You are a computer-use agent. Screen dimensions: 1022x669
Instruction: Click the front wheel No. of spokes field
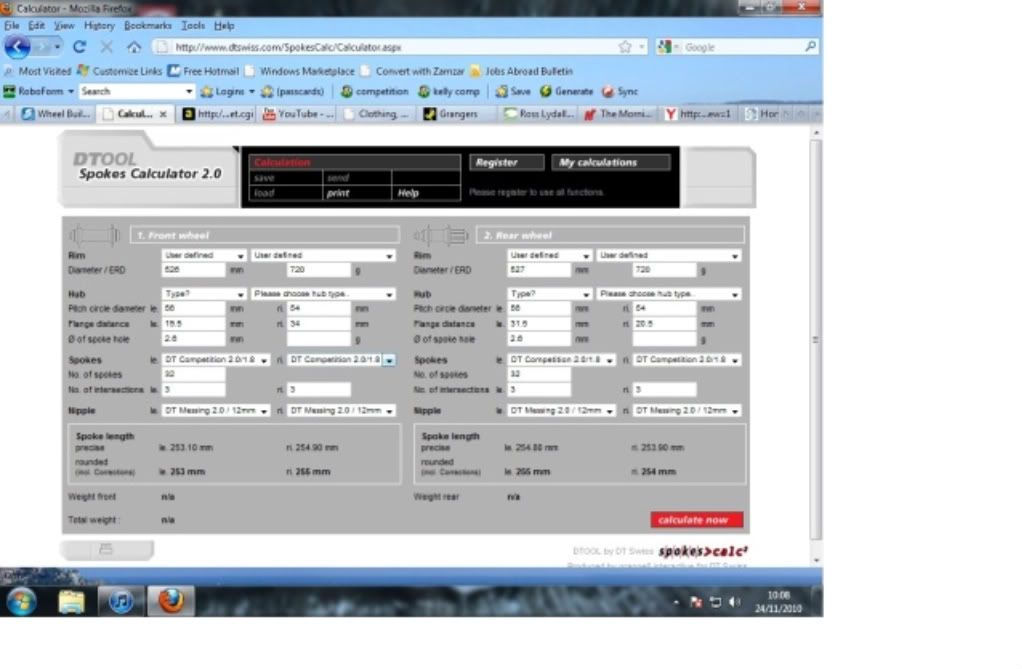(193, 374)
